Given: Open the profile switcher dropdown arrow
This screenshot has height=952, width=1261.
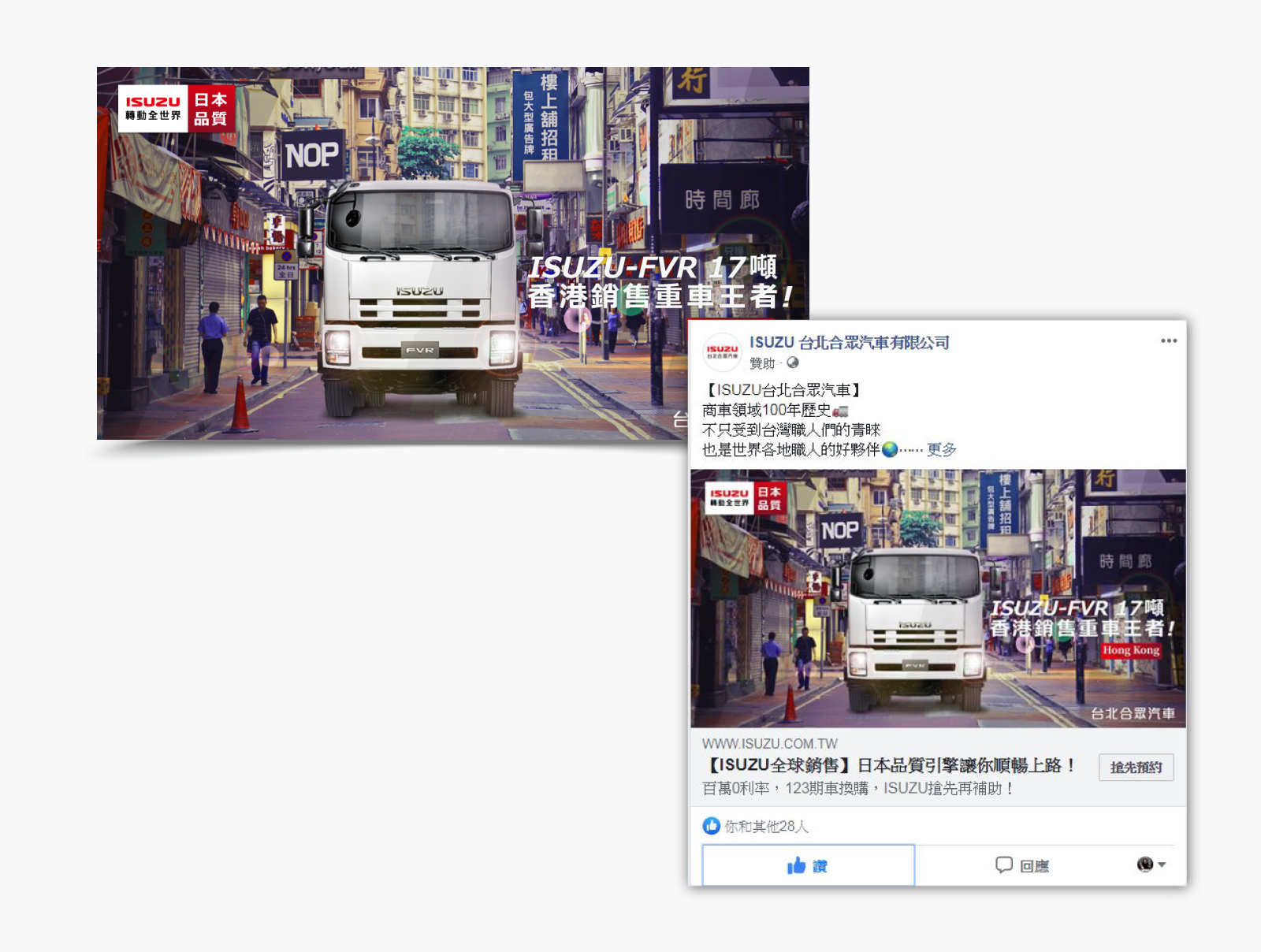Looking at the screenshot, I should click(x=1162, y=865).
